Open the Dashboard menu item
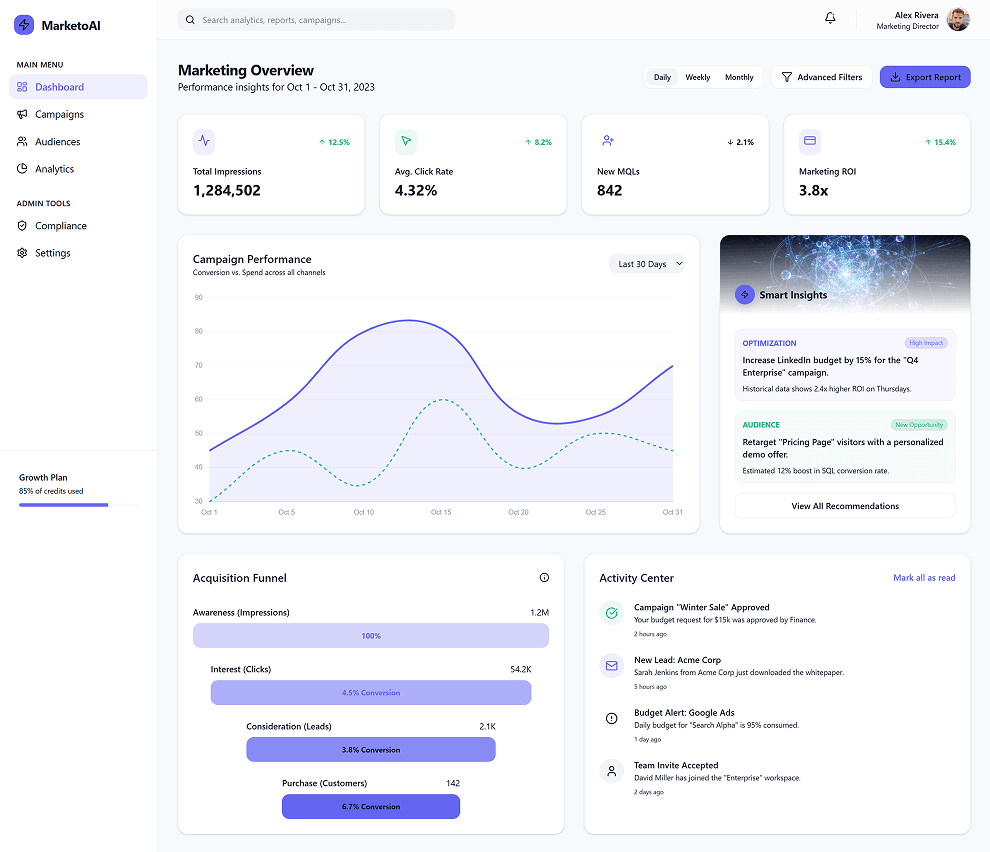 (78, 87)
